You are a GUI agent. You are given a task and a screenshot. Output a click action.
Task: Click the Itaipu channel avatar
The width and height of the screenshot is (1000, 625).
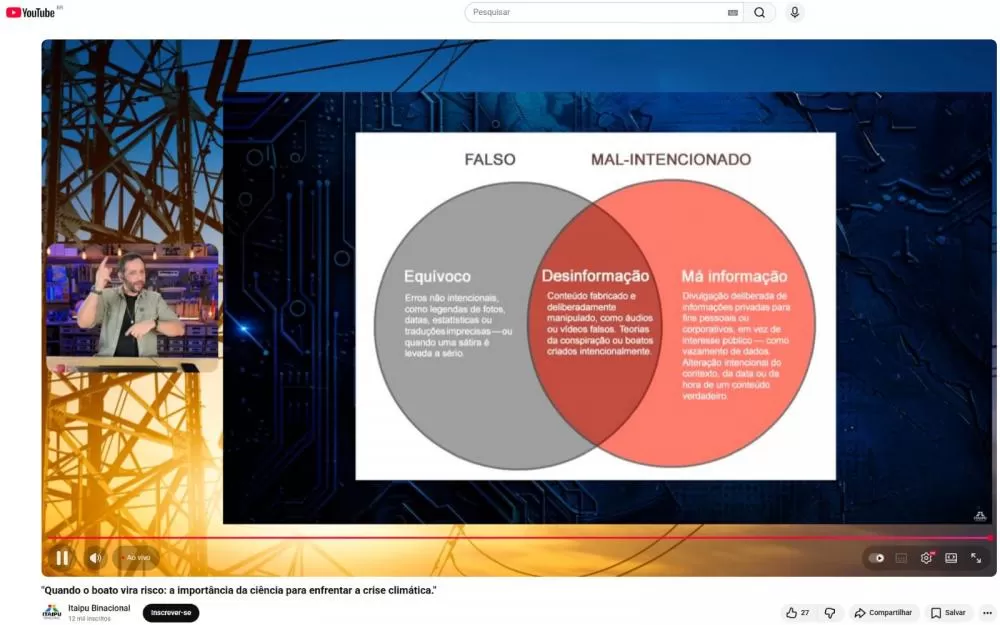pos(51,613)
